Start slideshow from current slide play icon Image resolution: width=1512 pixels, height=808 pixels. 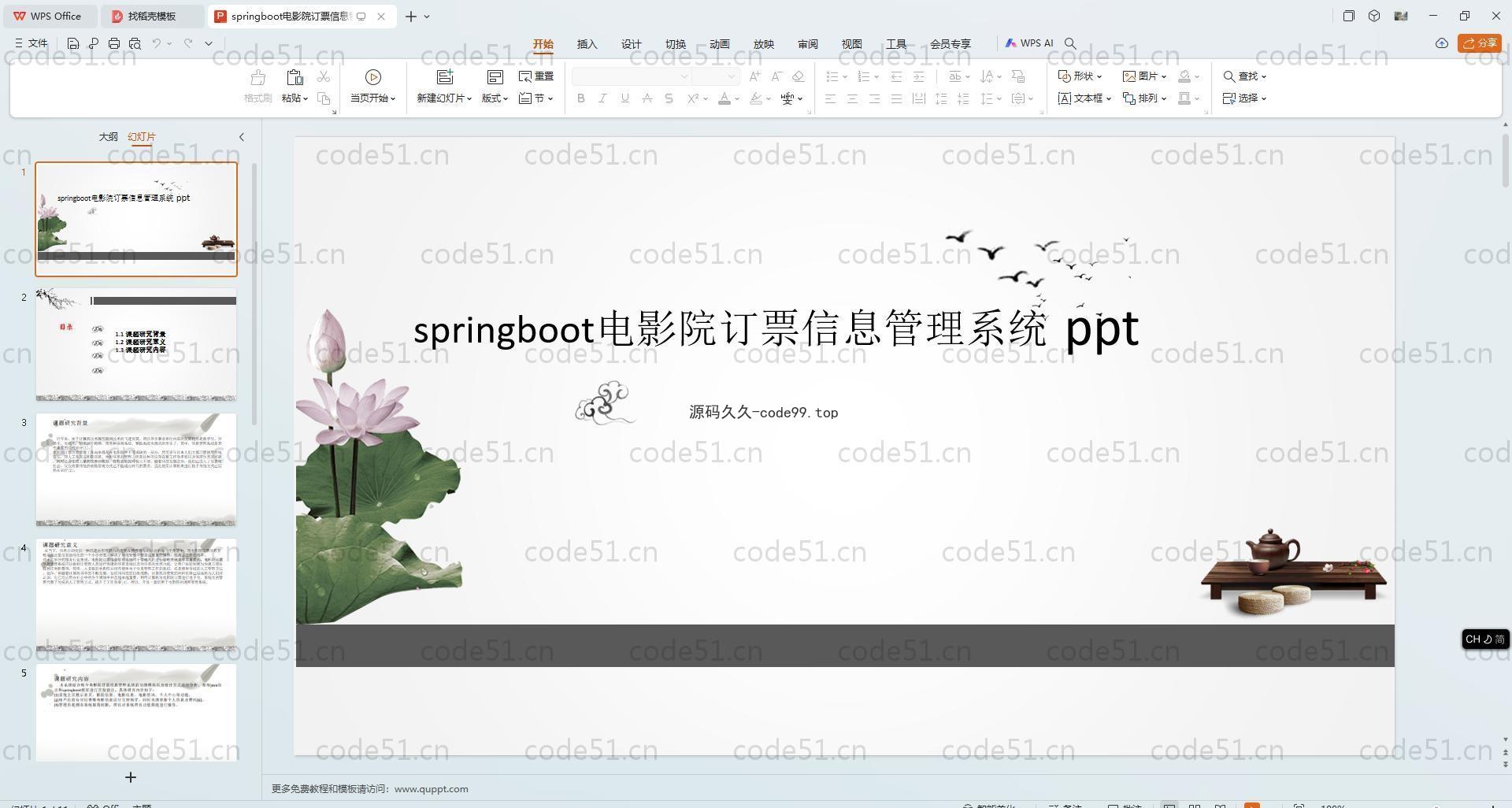tap(373, 77)
